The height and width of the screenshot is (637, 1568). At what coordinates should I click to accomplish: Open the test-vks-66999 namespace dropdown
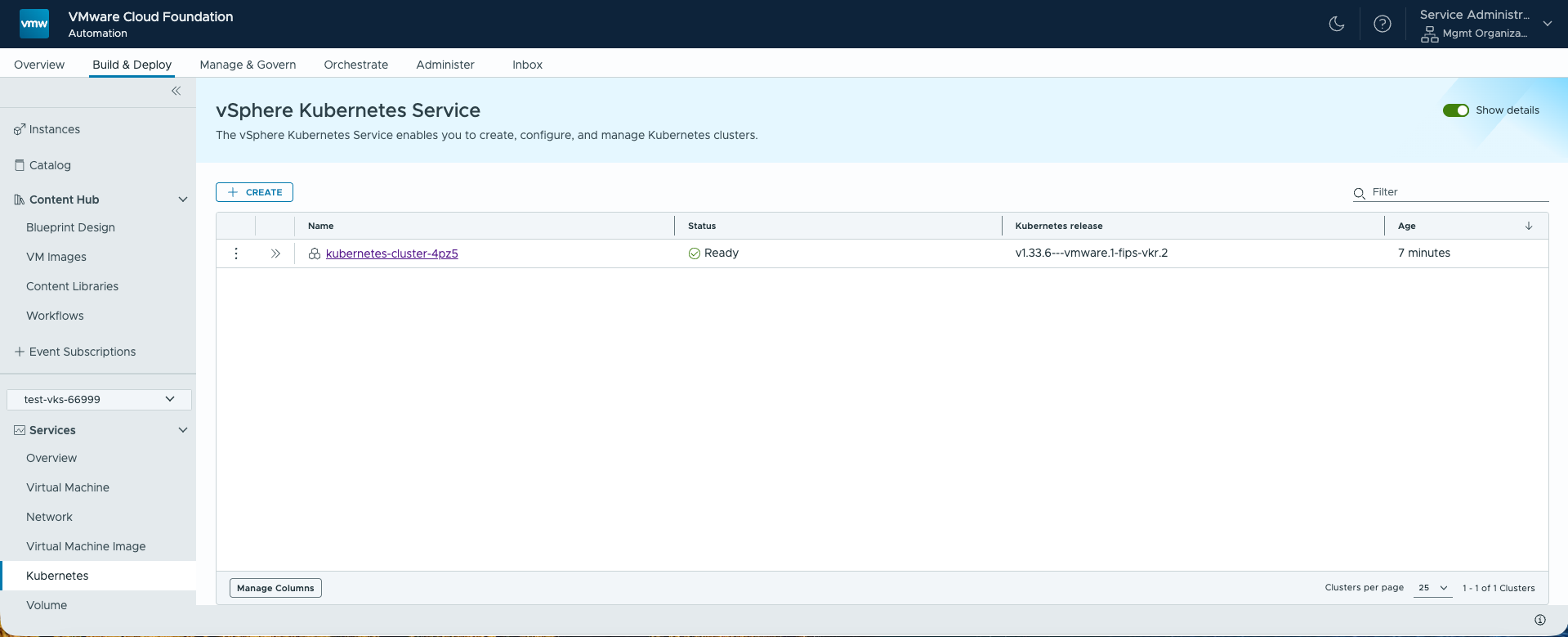coord(99,399)
